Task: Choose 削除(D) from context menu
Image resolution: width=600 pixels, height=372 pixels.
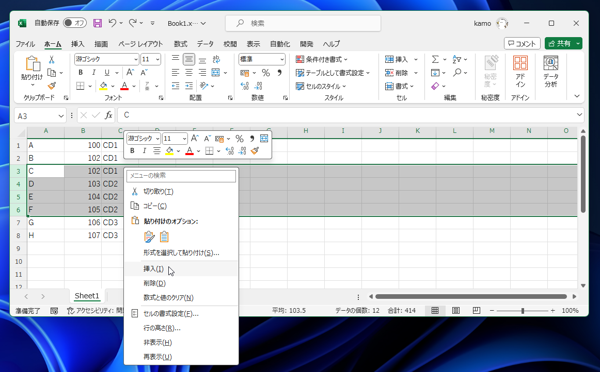Action: [x=181, y=283]
